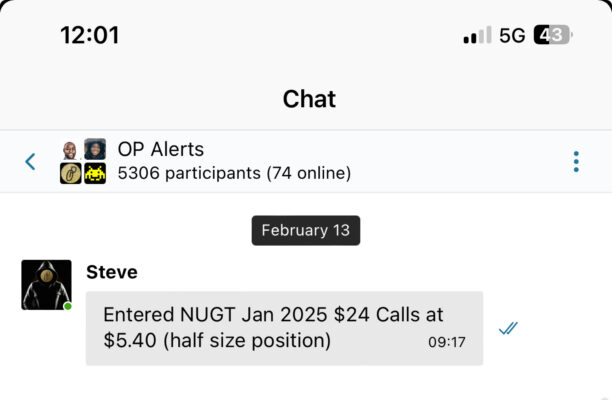612x400 pixels.
Task: Click the yellow bottom-left group avatar
Action: pyautogui.click(x=70, y=173)
